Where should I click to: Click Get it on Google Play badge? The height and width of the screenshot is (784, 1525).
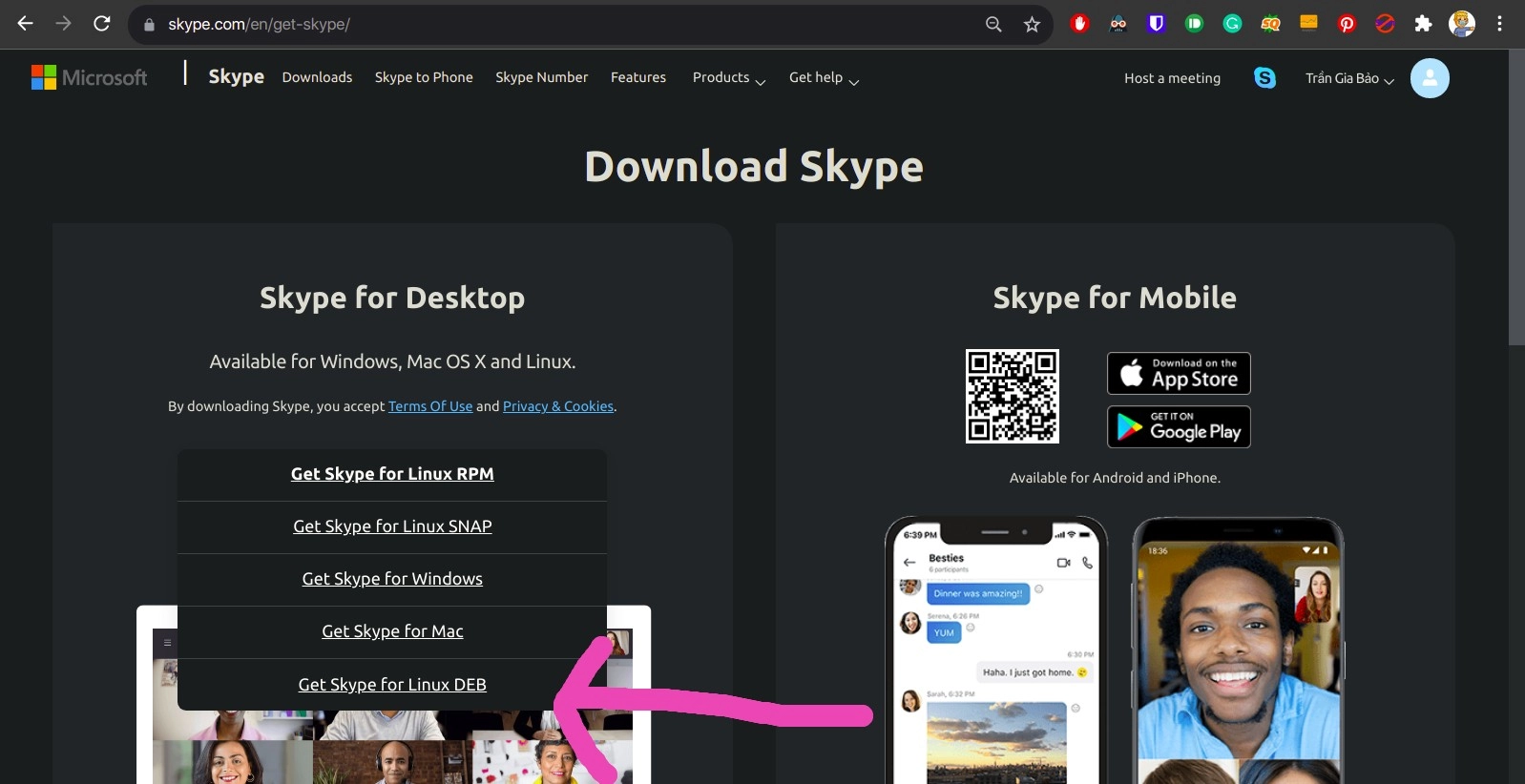click(1179, 426)
